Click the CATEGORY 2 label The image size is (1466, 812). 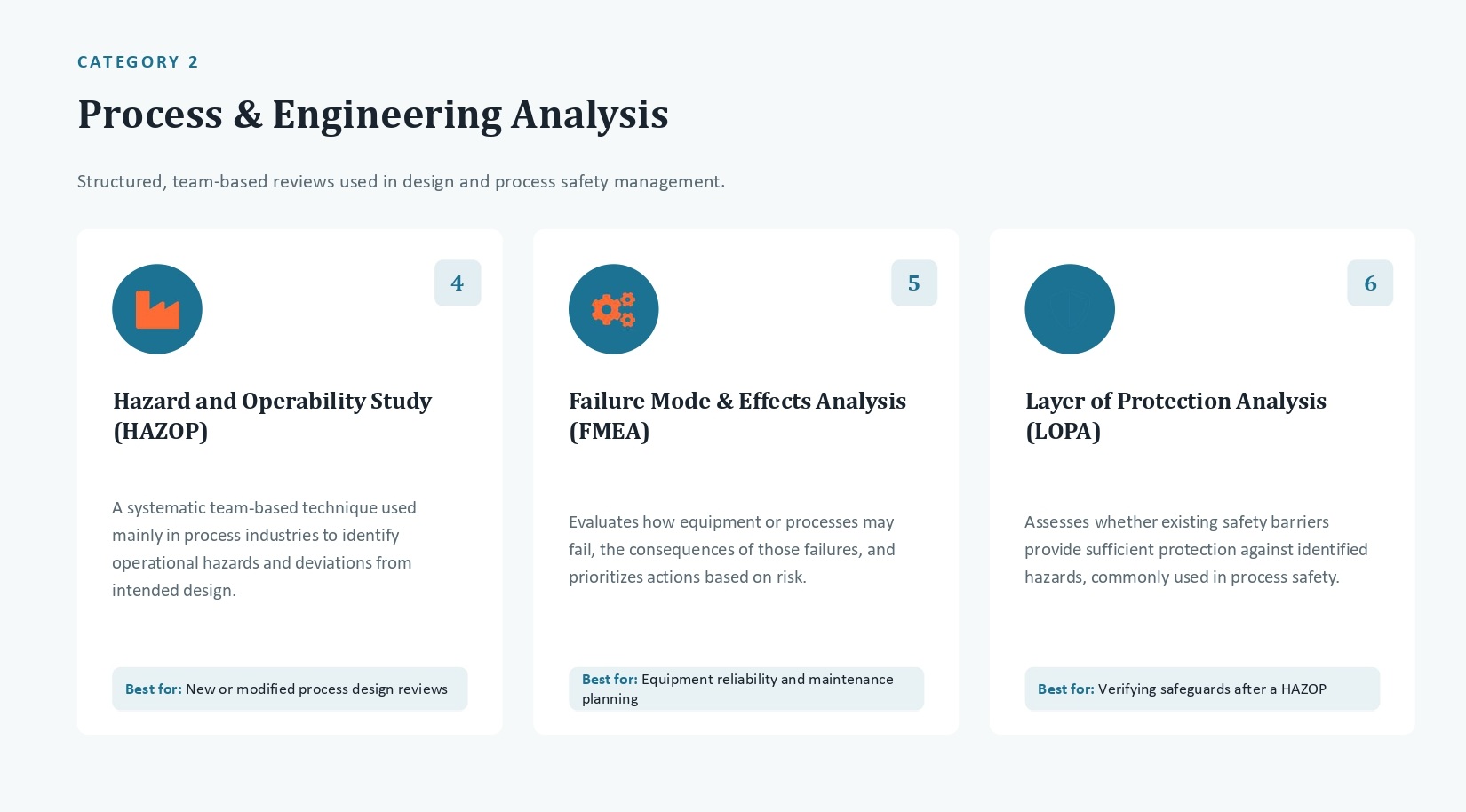coord(138,62)
